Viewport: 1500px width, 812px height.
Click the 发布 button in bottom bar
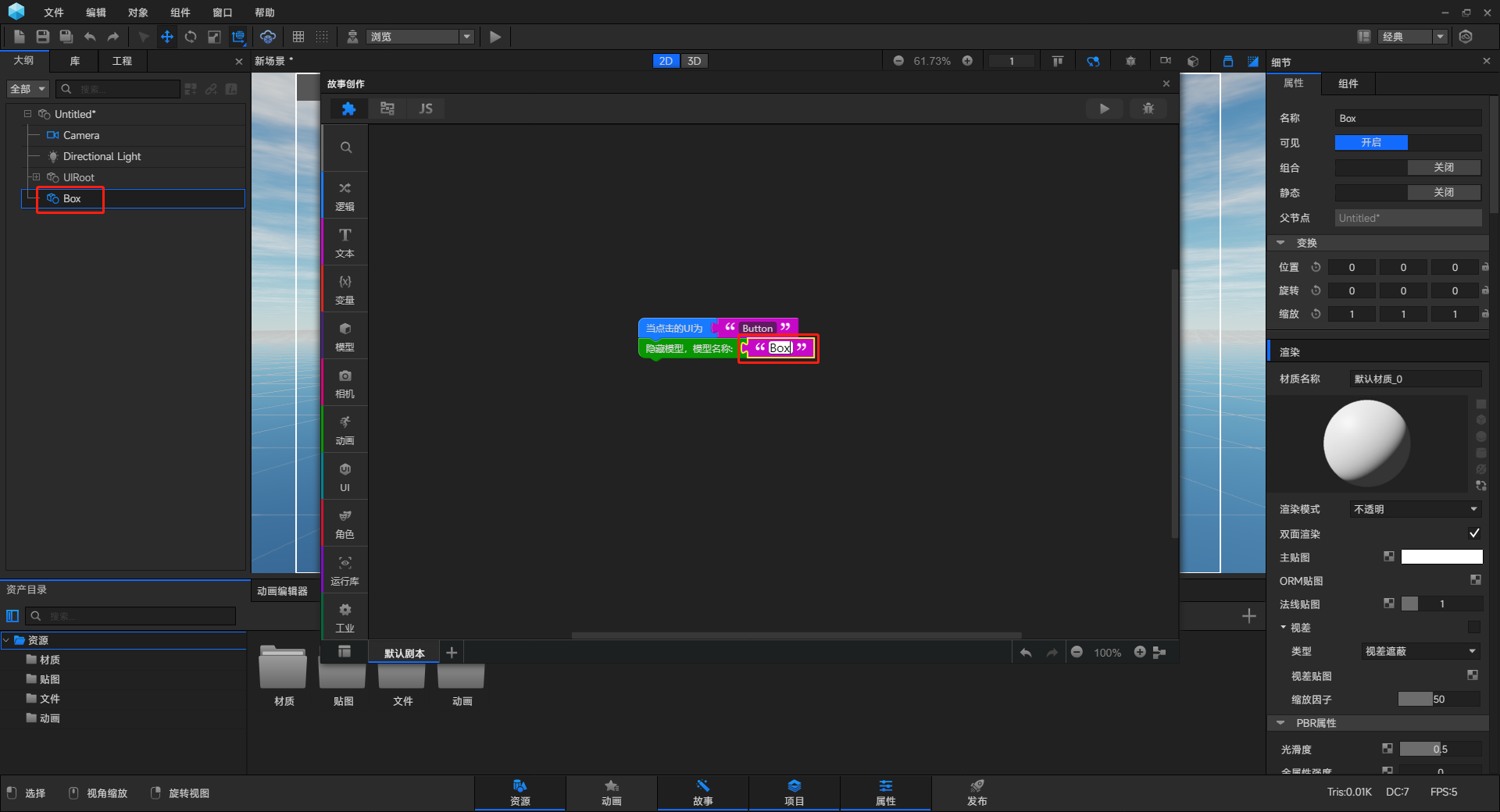[977, 792]
